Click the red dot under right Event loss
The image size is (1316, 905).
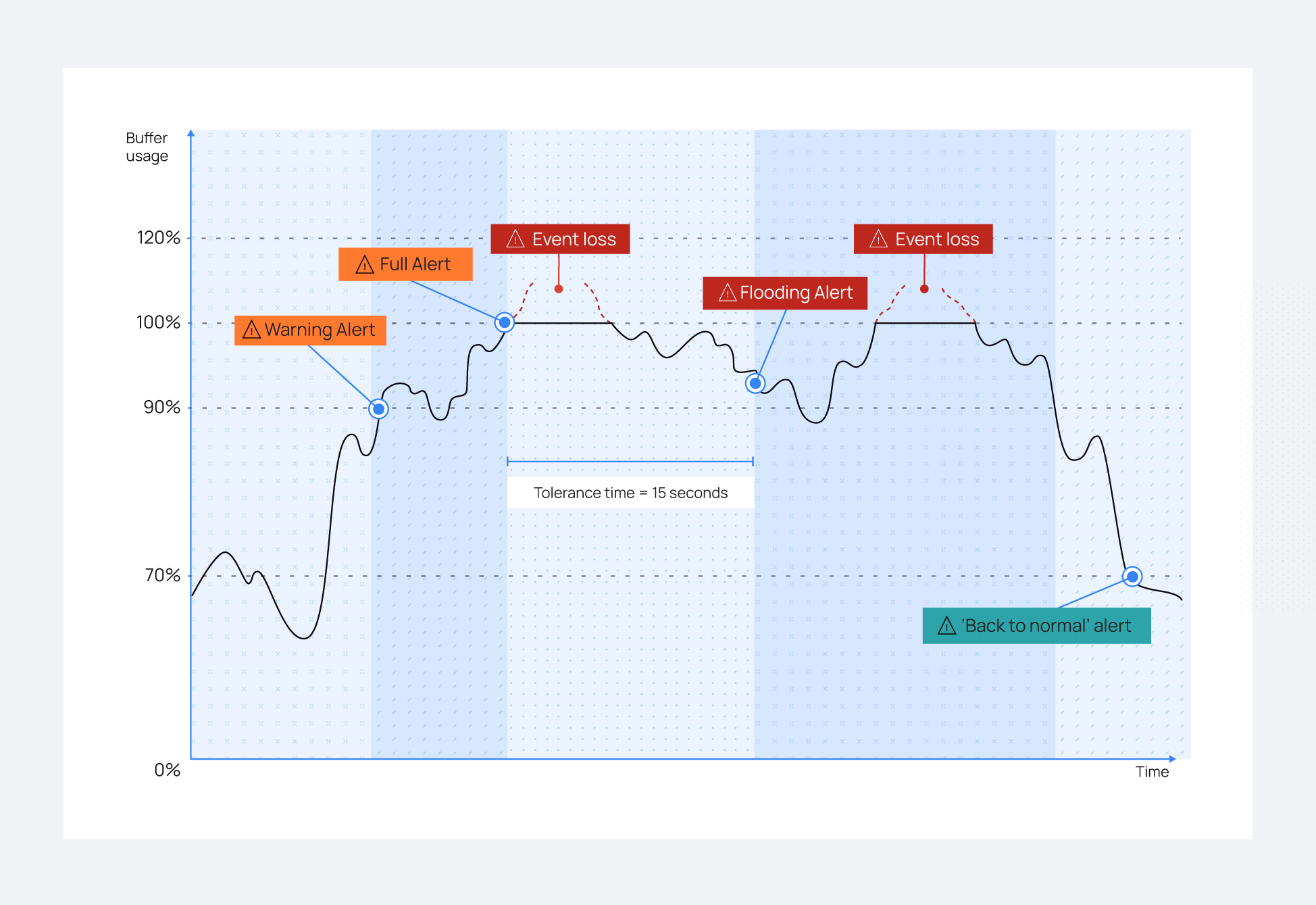[x=924, y=289]
